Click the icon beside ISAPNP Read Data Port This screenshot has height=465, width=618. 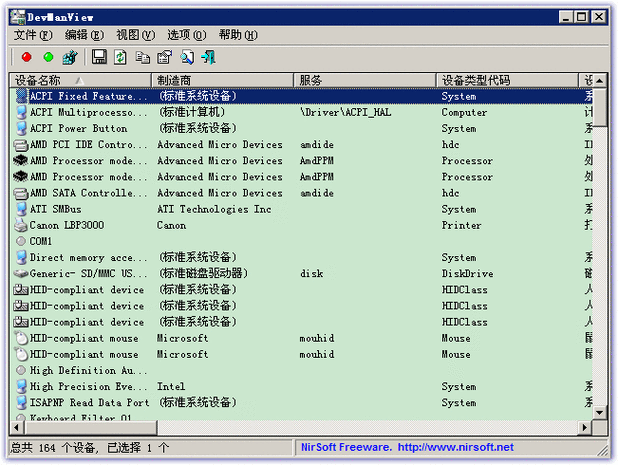pyautogui.click(x=21, y=402)
